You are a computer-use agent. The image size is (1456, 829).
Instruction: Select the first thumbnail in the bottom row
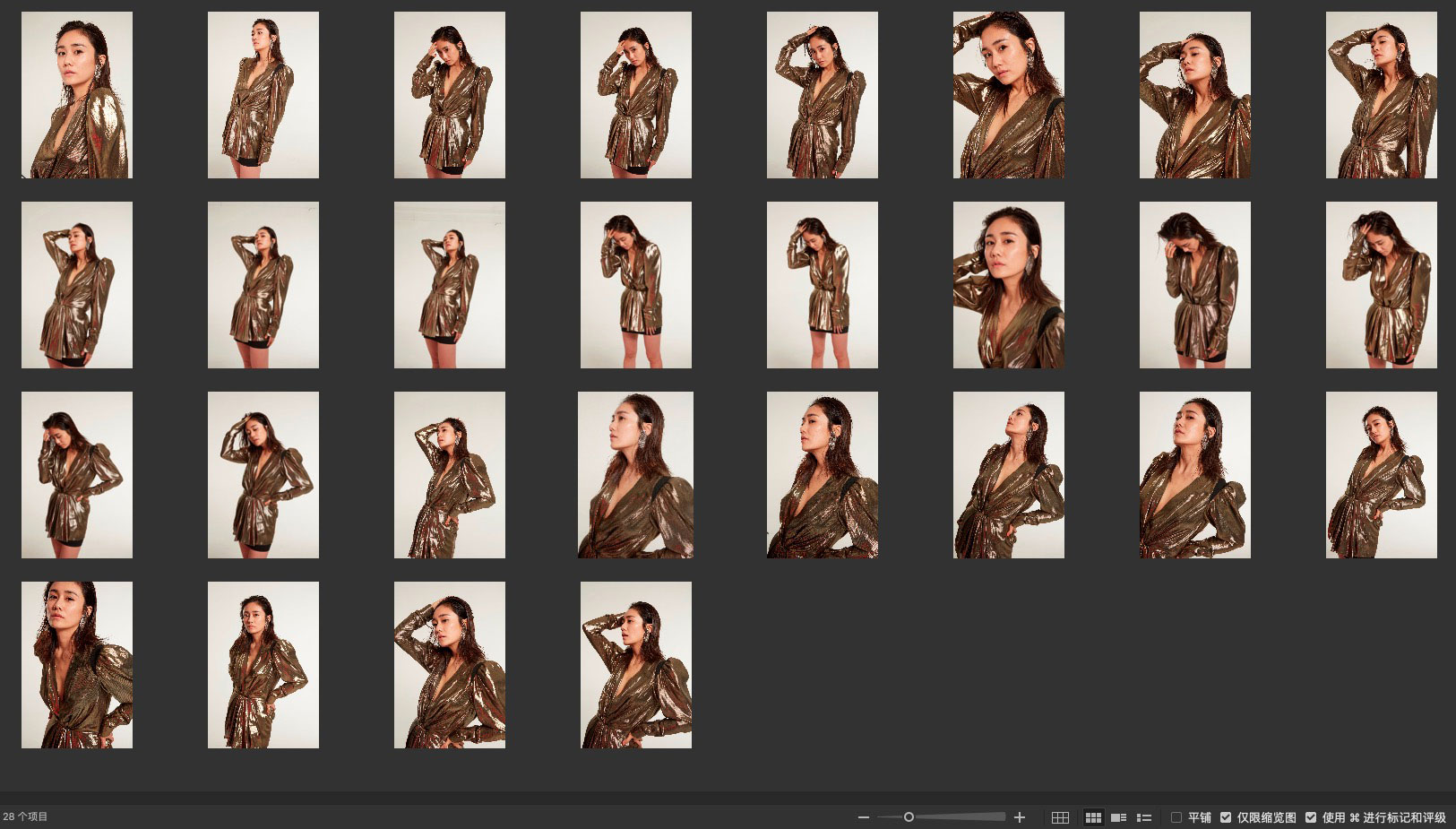click(x=77, y=665)
